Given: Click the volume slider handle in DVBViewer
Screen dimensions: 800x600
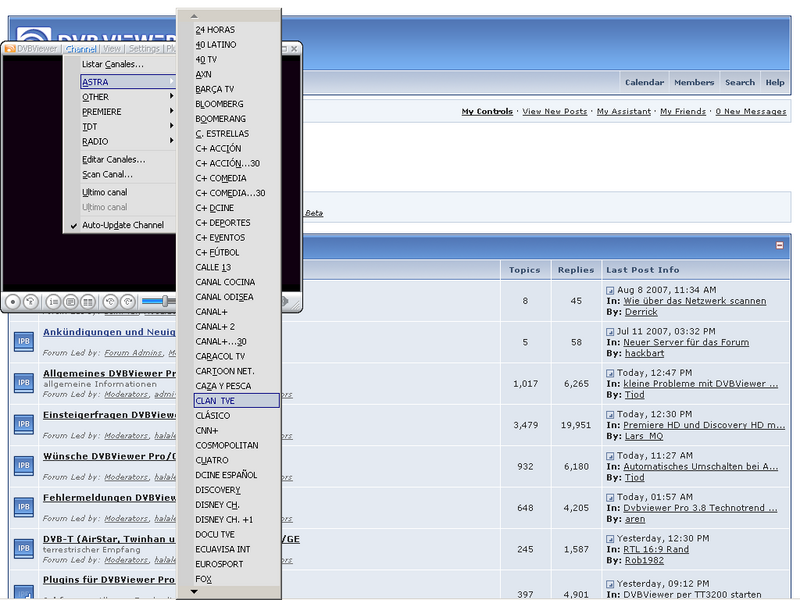Looking at the screenshot, I should coord(165,302).
